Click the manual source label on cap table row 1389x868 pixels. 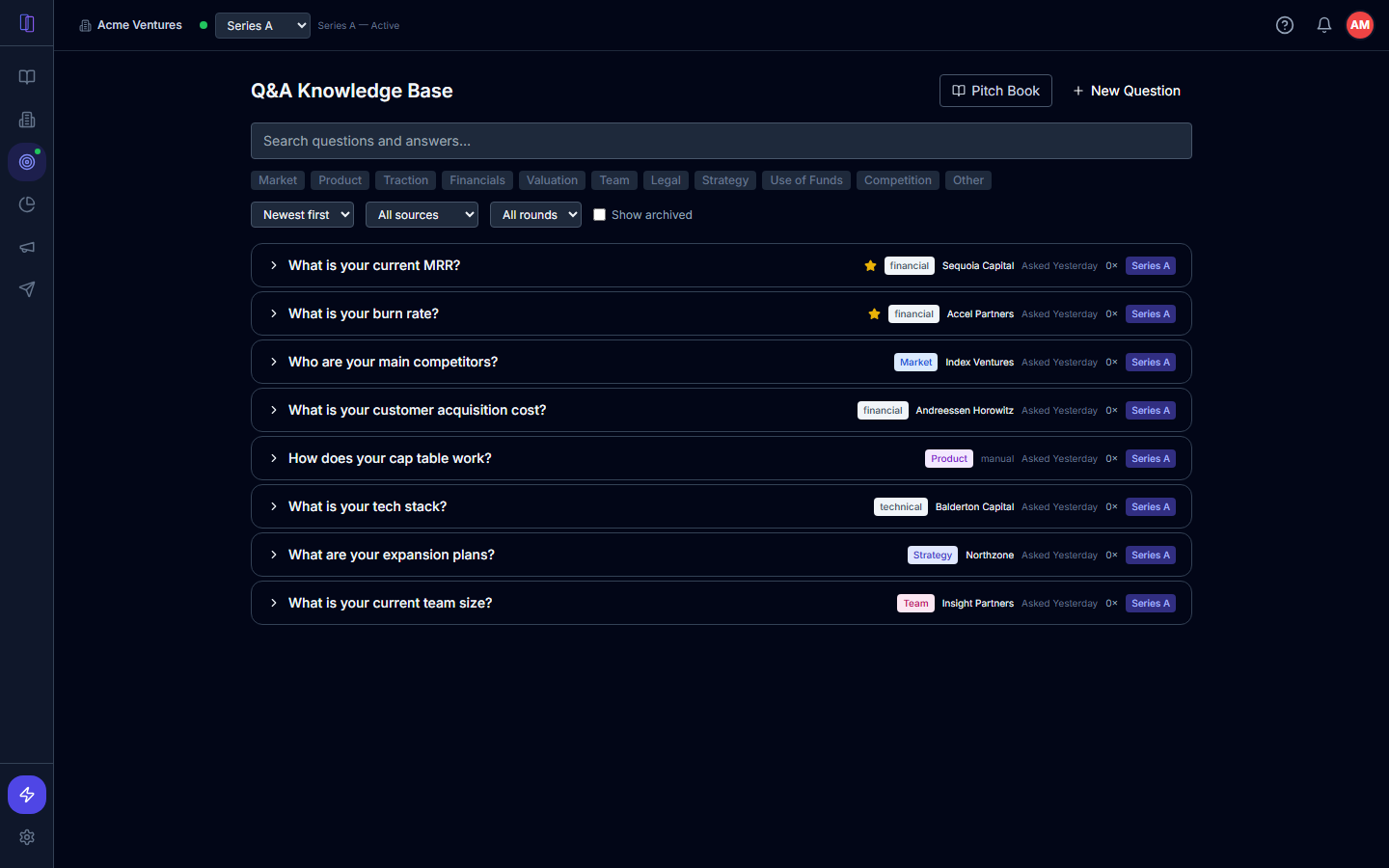997,459
